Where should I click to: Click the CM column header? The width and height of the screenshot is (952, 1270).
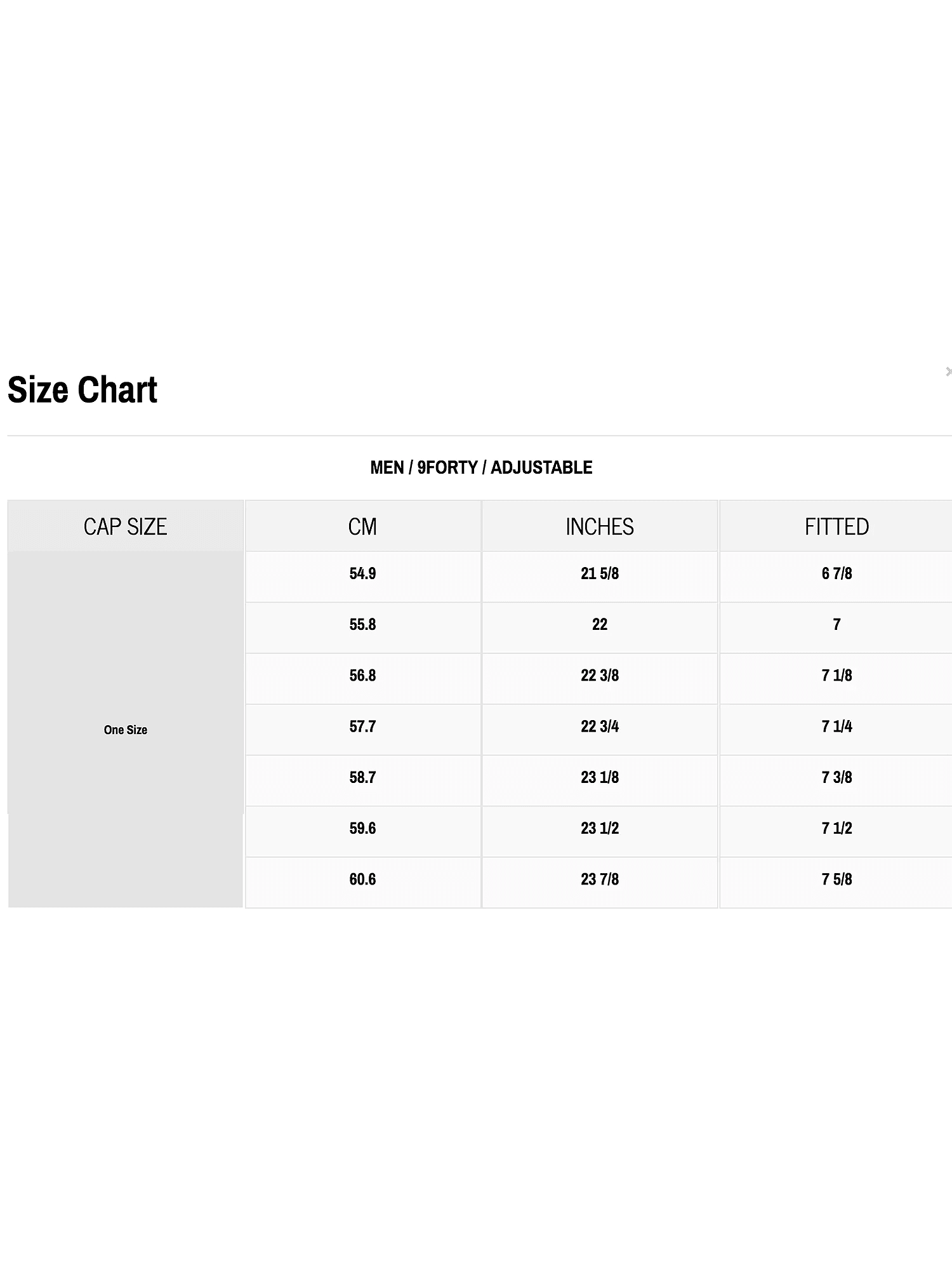point(362,526)
